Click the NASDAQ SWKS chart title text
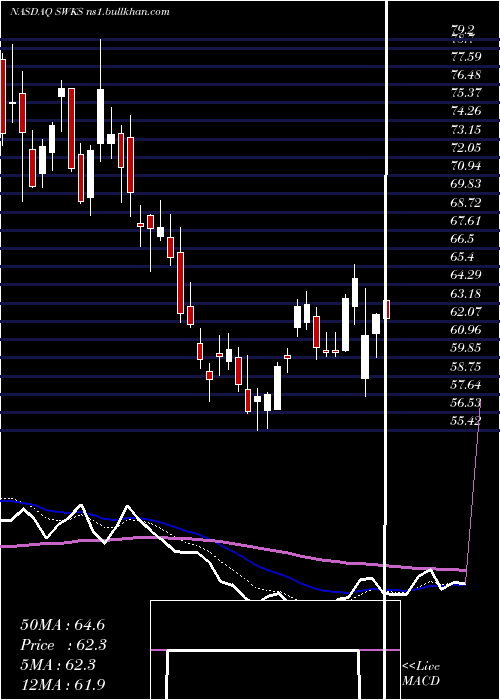This screenshot has height=700, width=500. coord(89,12)
